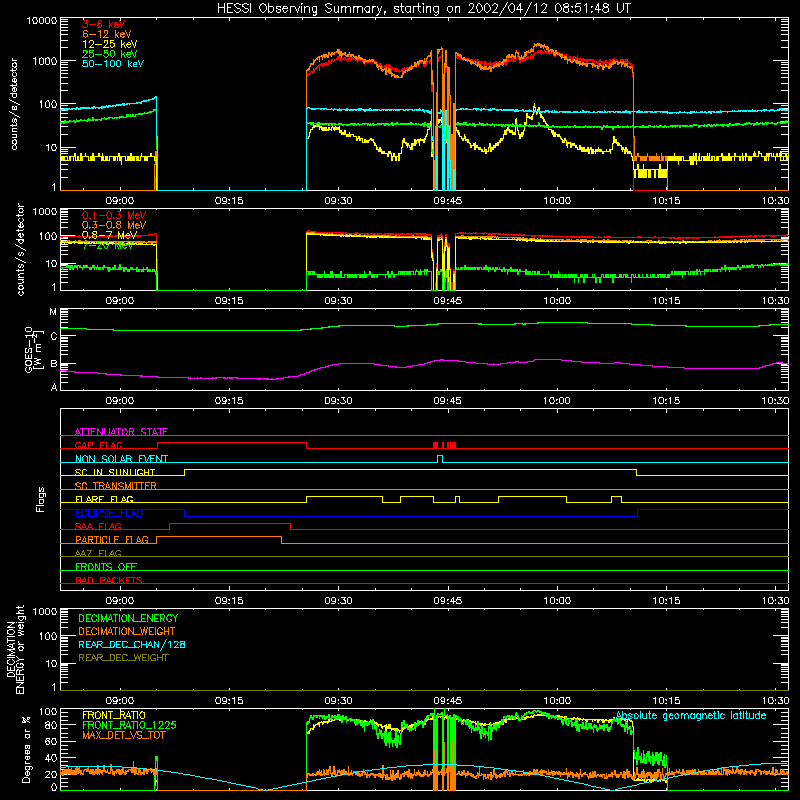Click the 09:30 tick under the decimation panel
The width and height of the screenshot is (800, 800).
(338, 701)
